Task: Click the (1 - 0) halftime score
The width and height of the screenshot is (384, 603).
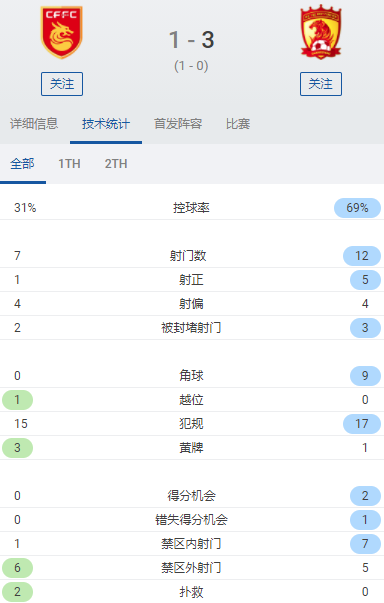Action: click(x=191, y=66)
